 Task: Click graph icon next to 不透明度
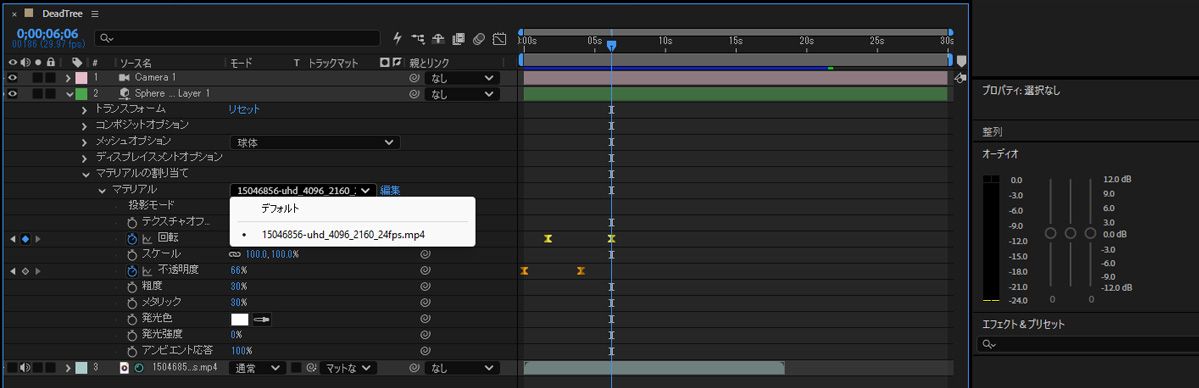pos(147,270)
